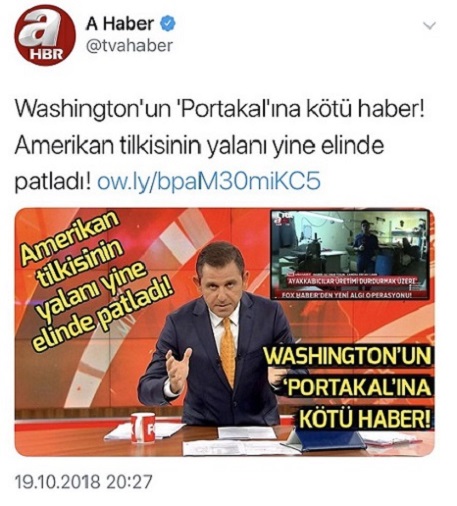This screenshot has width=457, height=506.
Task: Click the red mug on desk
Action: click(143, 428)
